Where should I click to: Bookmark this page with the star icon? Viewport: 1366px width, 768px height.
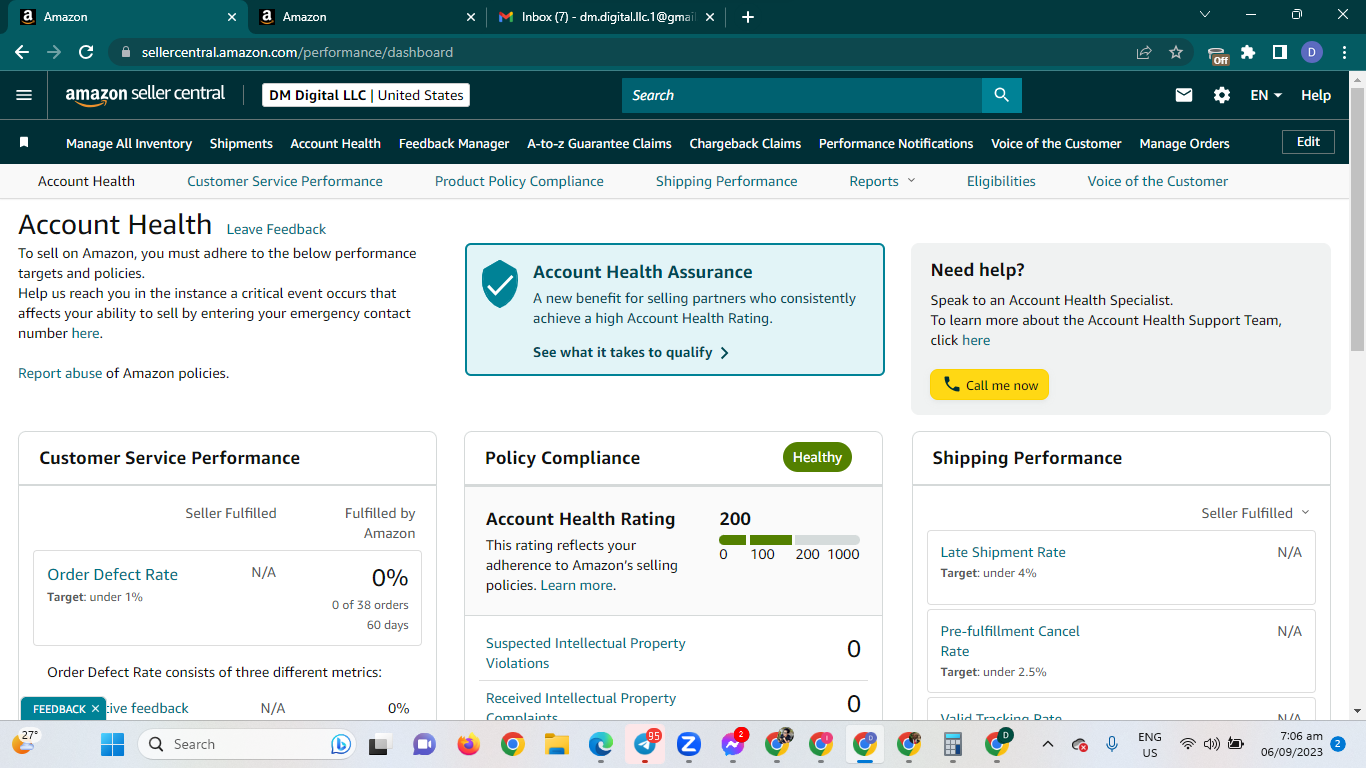click(1176, 52)
